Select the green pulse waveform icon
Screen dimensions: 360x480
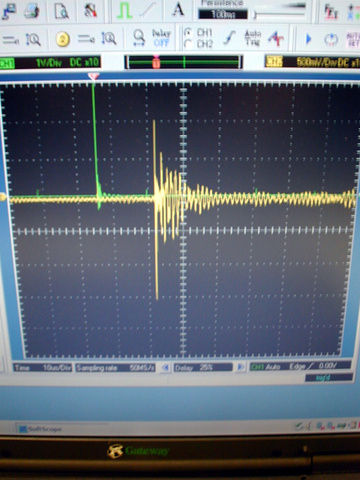click(x=124, y=10)
